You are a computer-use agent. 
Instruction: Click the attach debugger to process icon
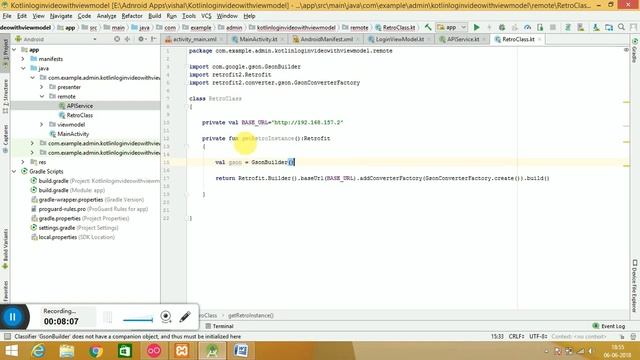click(540, 27)
